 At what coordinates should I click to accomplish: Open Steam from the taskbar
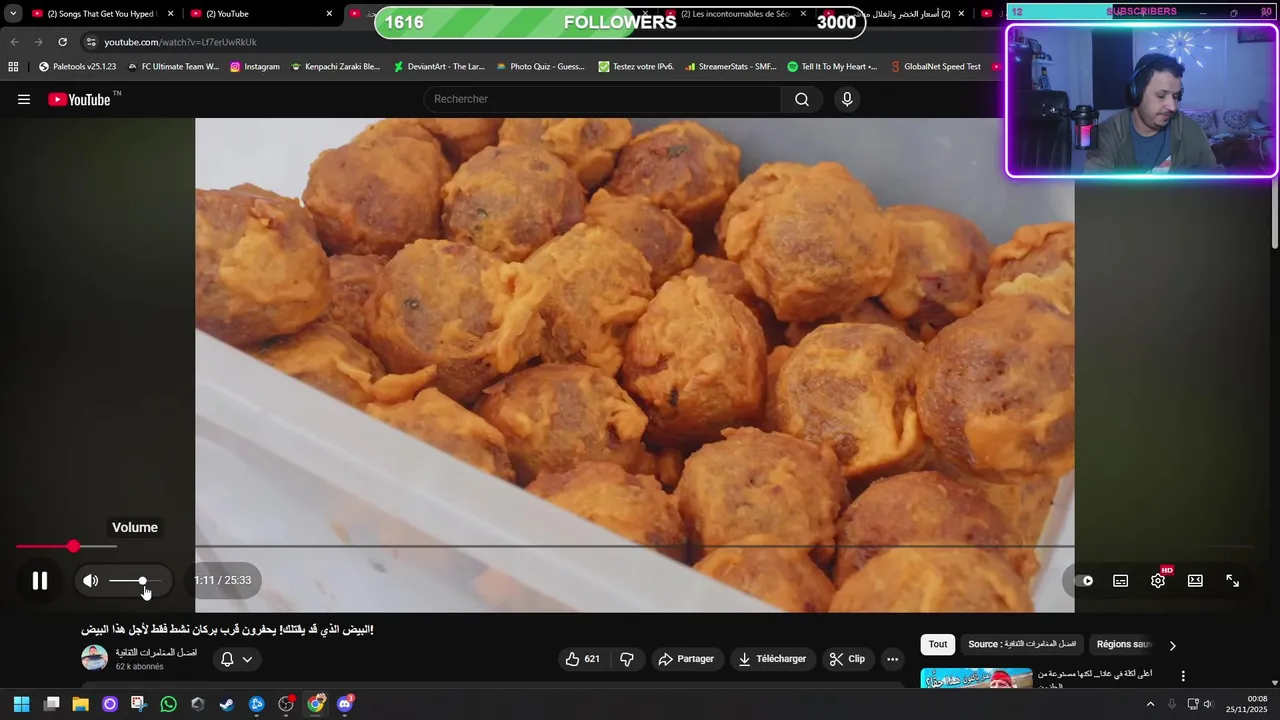point(227,704)
